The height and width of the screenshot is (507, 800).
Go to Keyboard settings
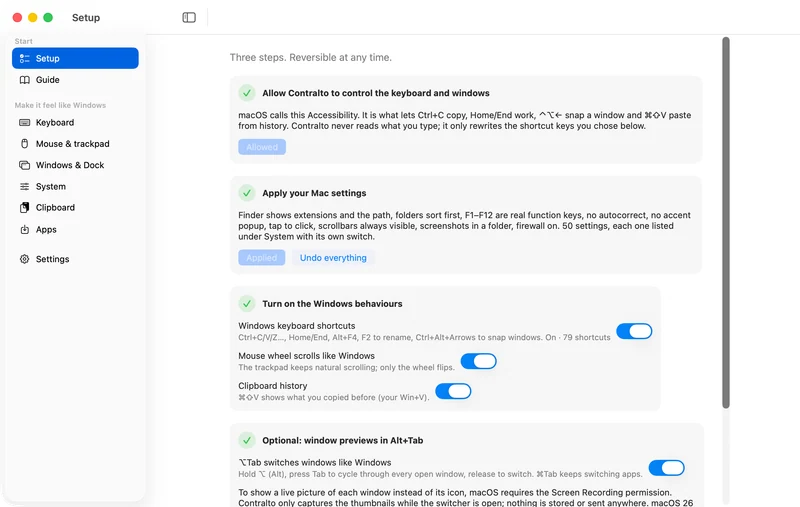tap(75, 122)
